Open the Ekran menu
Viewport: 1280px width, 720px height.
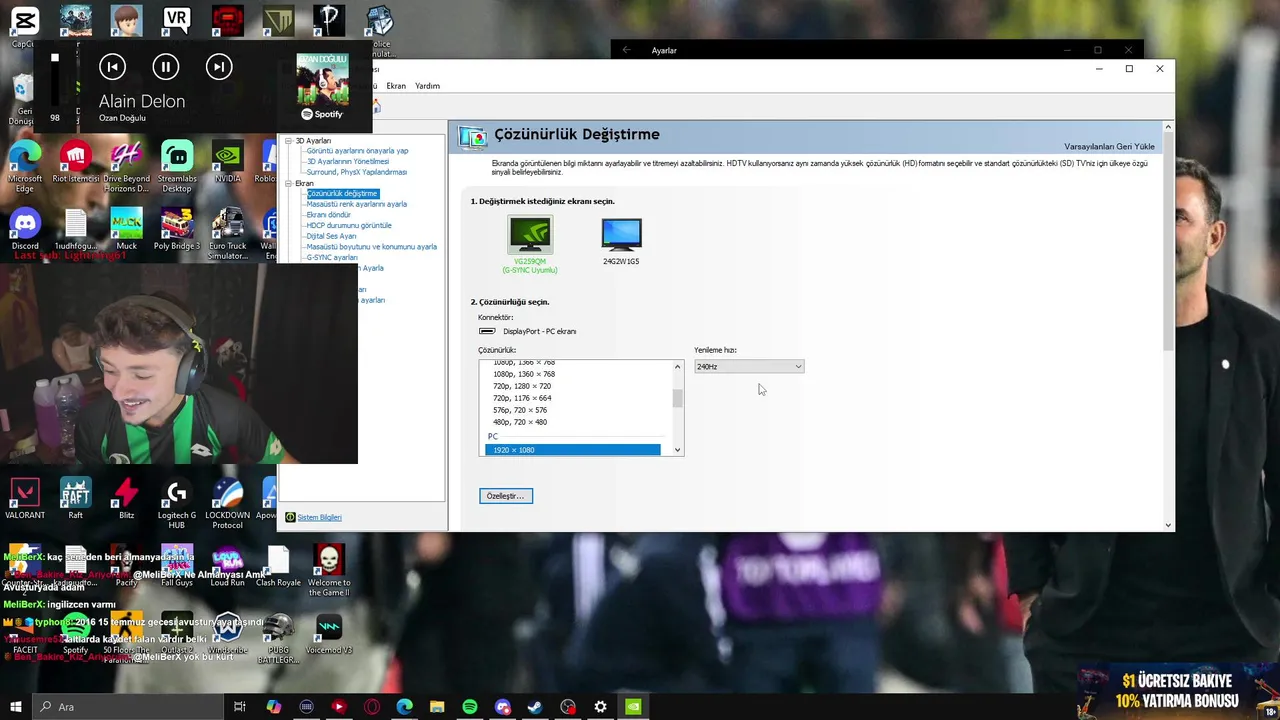point(396,86)
